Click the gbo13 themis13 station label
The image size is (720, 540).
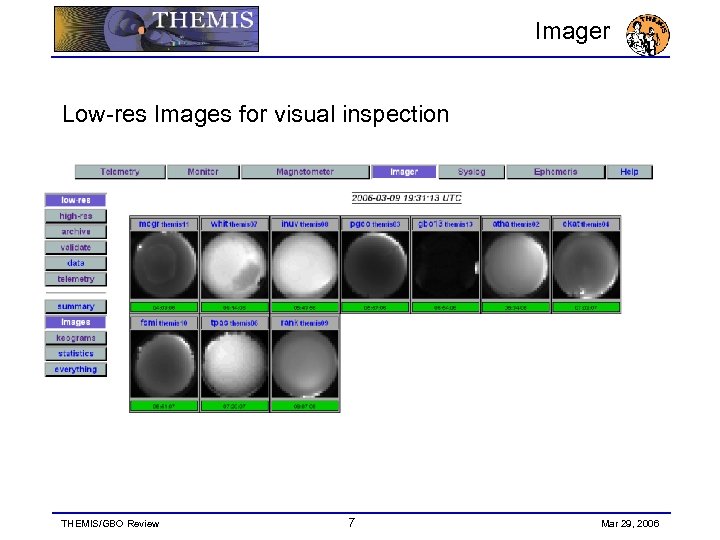point(445,224)
